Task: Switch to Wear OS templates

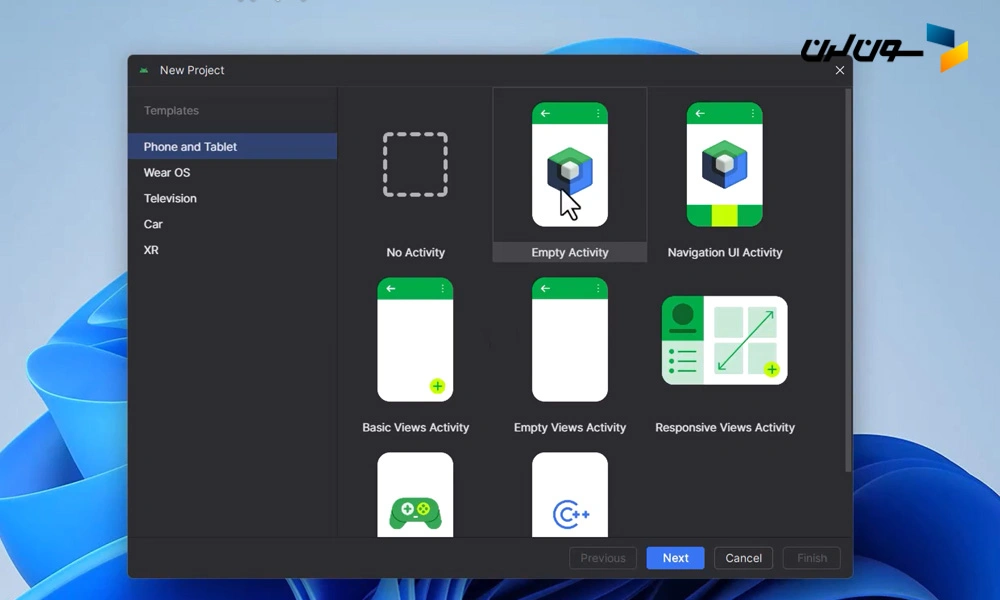Action: click(167, 173)
